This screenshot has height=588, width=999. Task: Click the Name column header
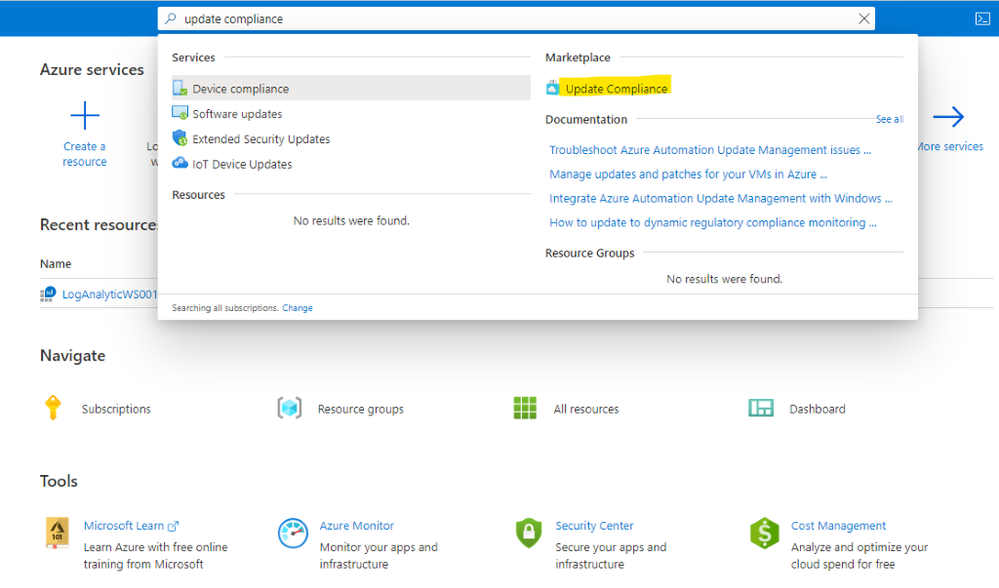tap(55, 264)
